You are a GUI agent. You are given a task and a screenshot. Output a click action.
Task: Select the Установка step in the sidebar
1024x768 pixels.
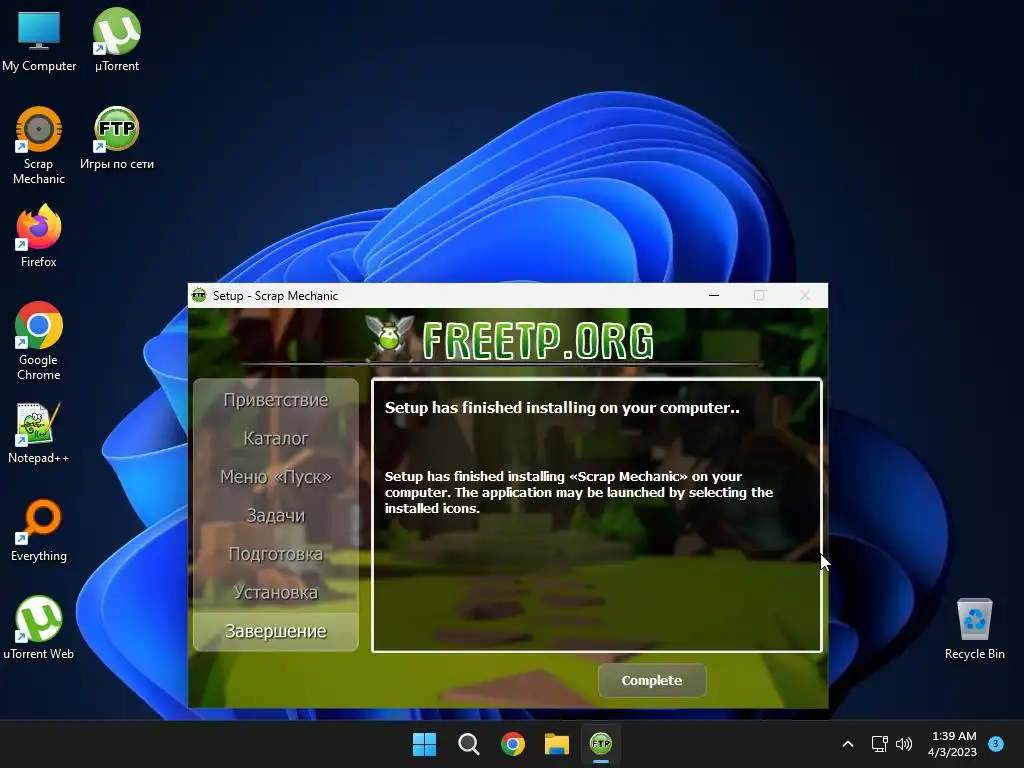(x=276, y=592)
